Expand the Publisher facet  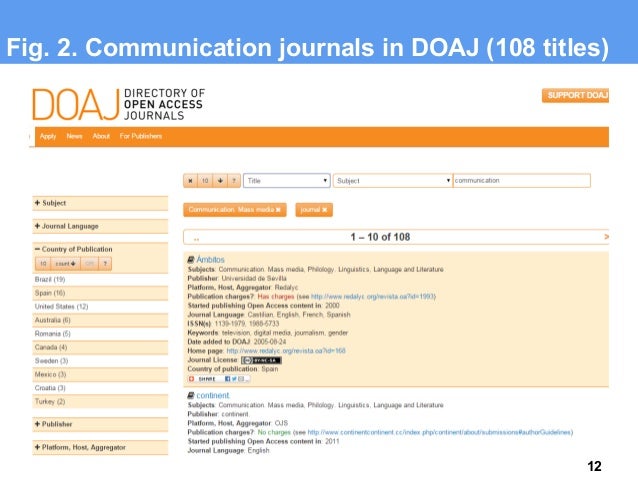(100, 424)
